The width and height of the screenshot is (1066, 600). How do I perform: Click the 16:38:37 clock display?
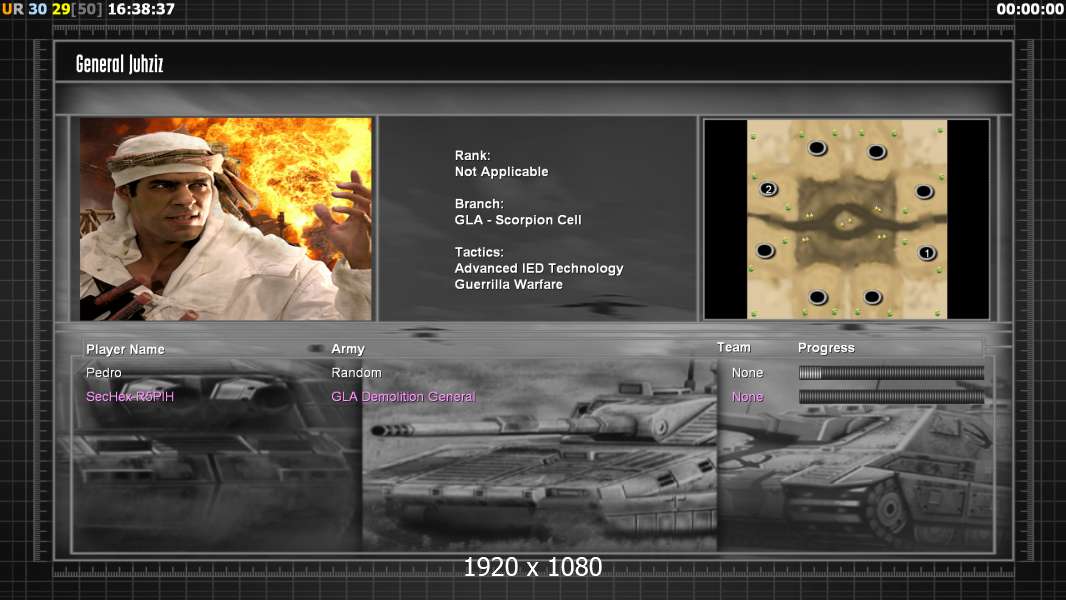tap(141, 10)
